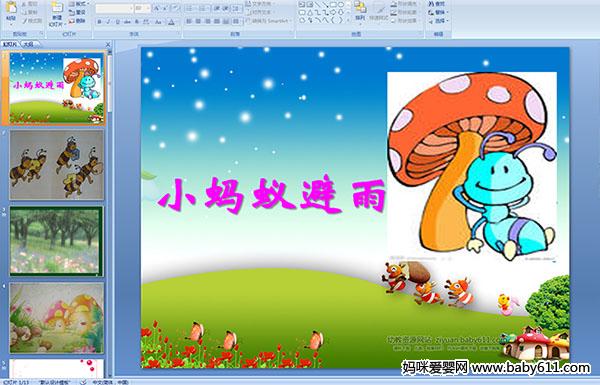Close the slide thumbnail pane
Screen dimensions: 600x385
108,44
